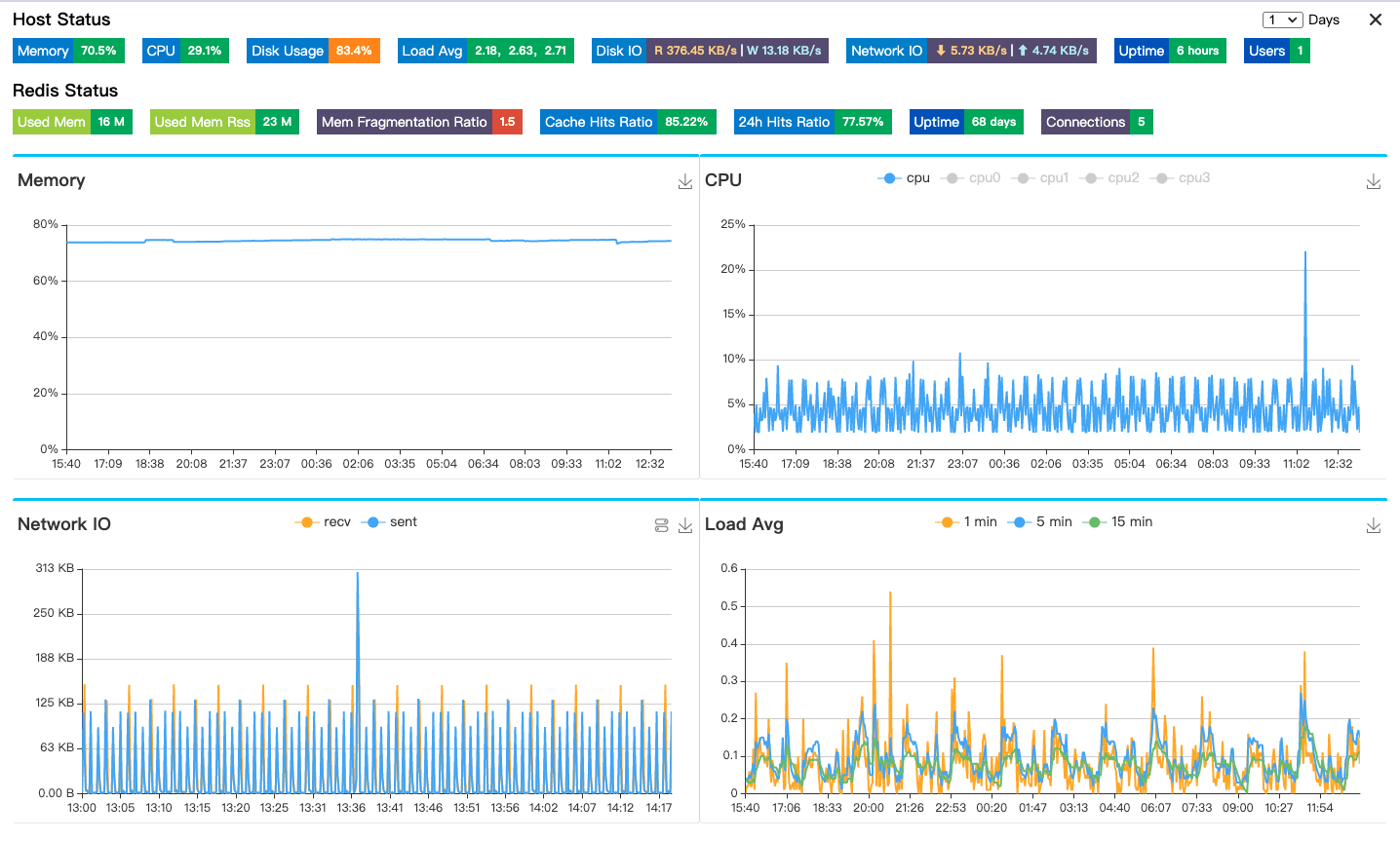Enable the cpu1 series in CPU legend
Viewport: 1400px width, 841px height.
tap(1040, 178)
